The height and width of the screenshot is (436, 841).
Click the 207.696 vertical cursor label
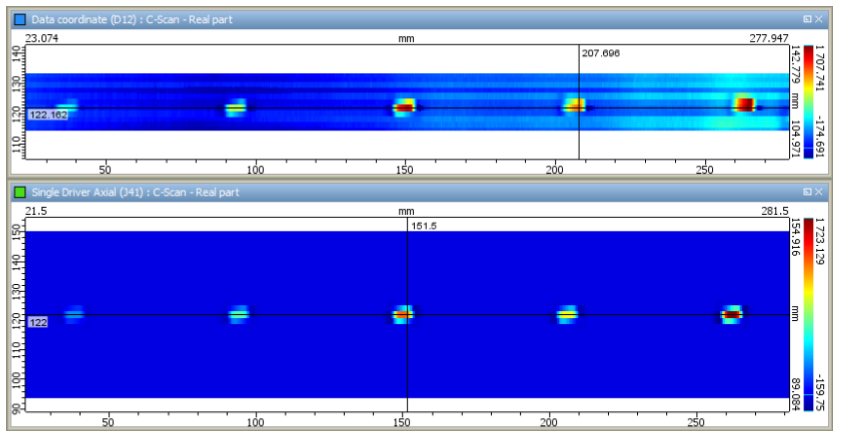click(x=601, y=53)
